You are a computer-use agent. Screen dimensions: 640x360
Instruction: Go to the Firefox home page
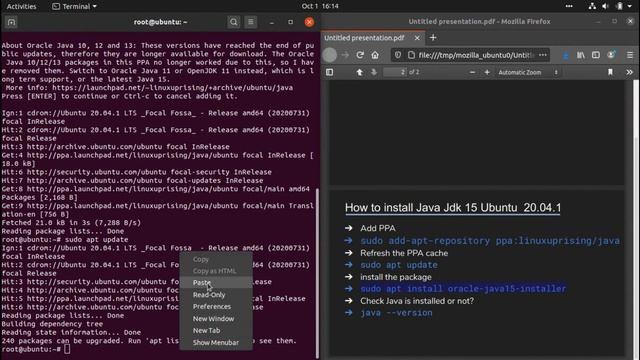[x=375, y=55]
